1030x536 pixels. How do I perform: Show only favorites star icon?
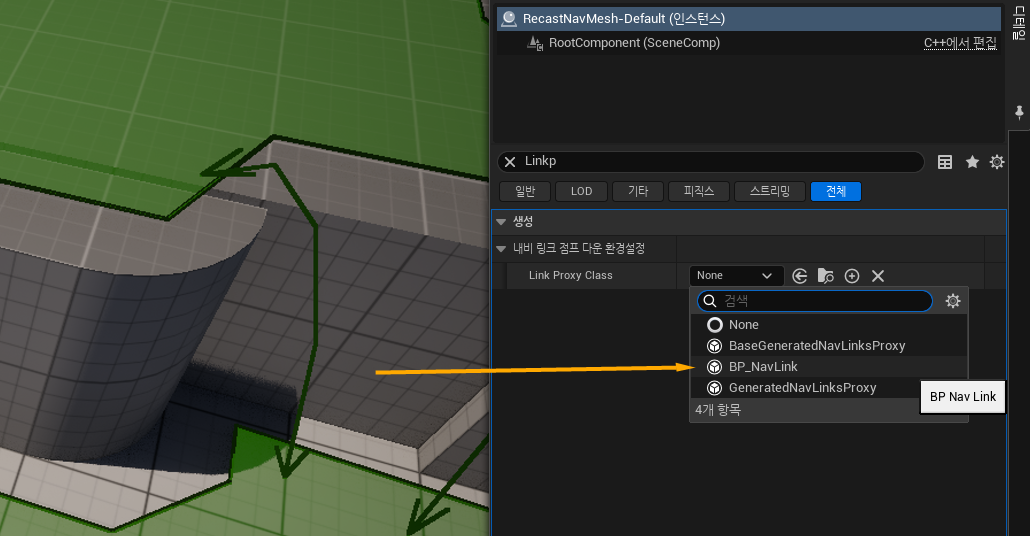pyautogui.click(x=972, y=162)
